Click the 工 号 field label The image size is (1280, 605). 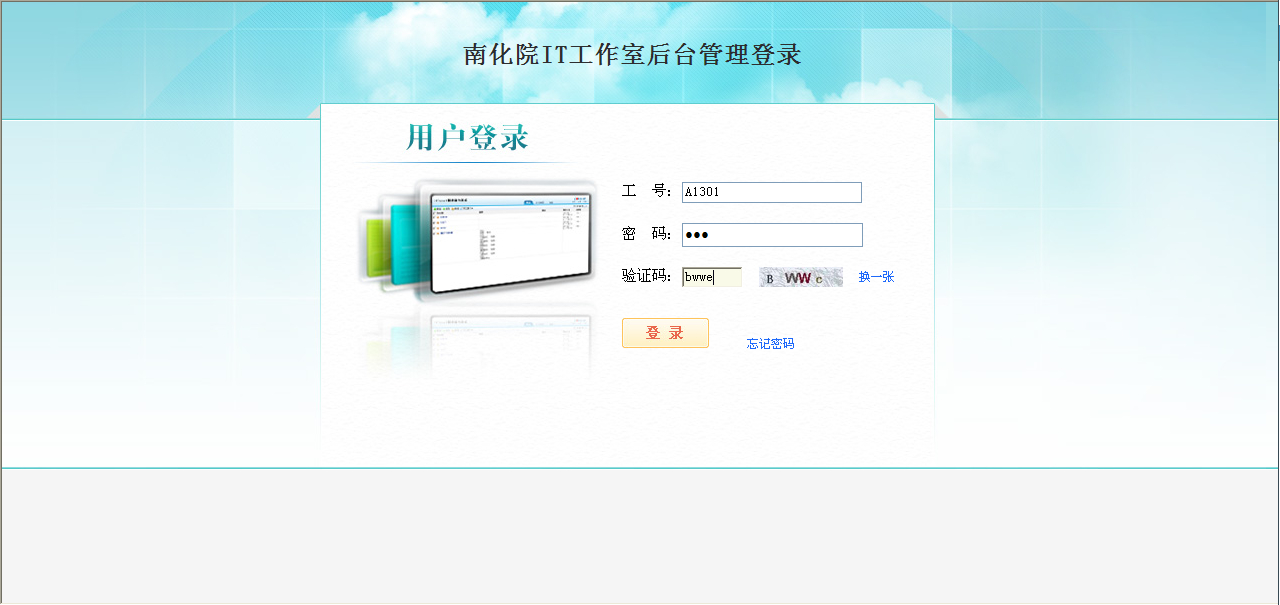point(646,192)
